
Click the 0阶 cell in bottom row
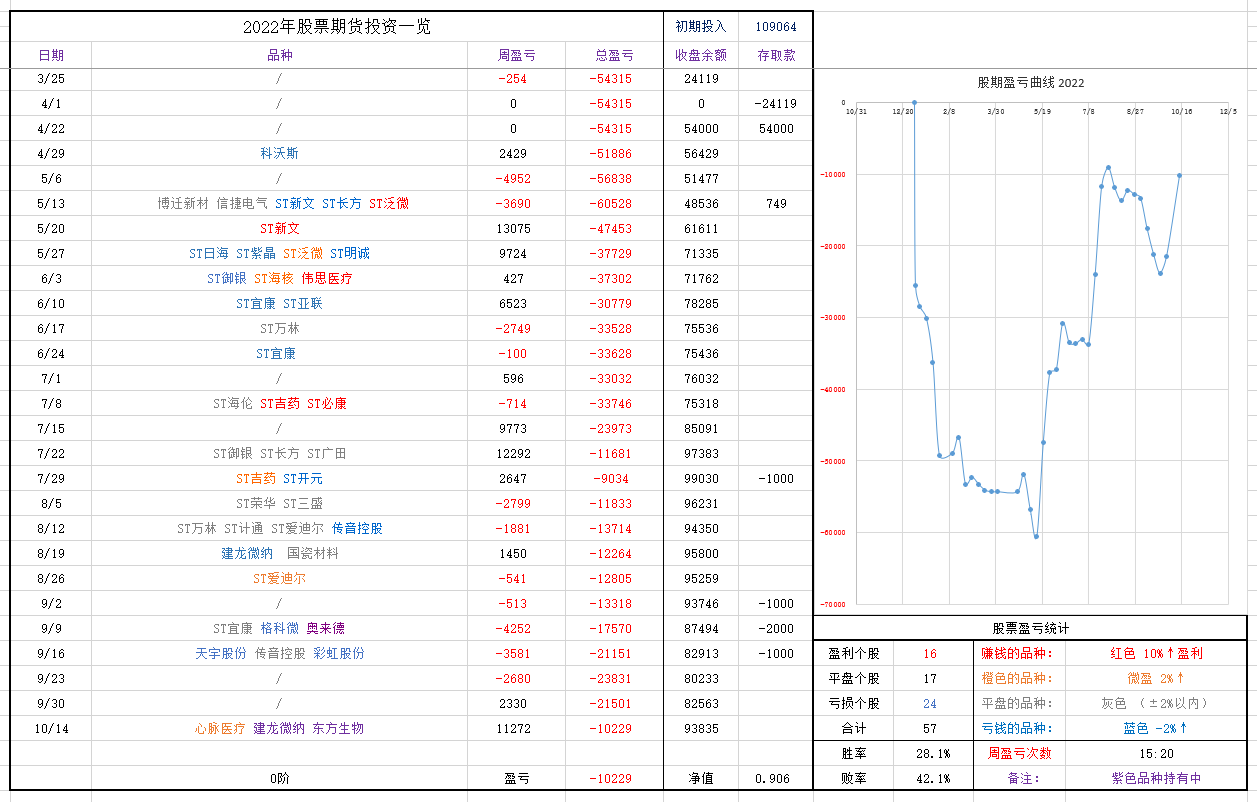(279, 778)
